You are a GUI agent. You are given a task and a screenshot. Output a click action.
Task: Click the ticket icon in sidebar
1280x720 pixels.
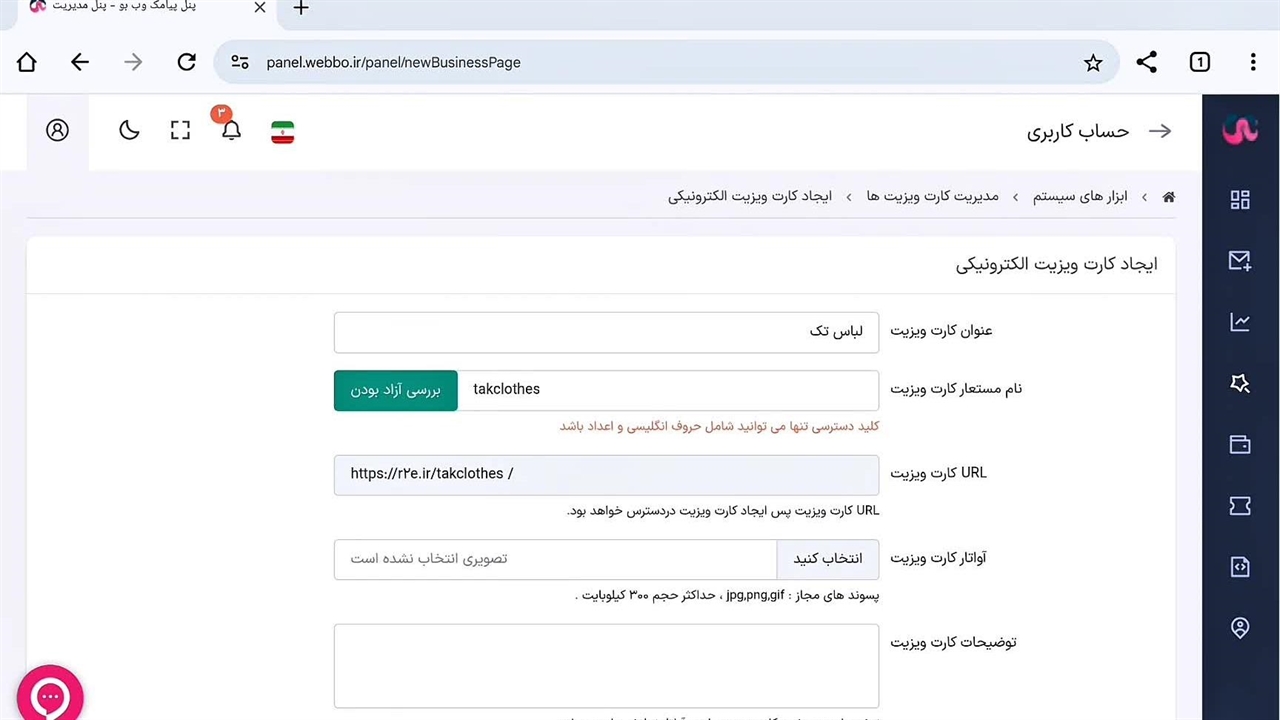click(1240, 506)
